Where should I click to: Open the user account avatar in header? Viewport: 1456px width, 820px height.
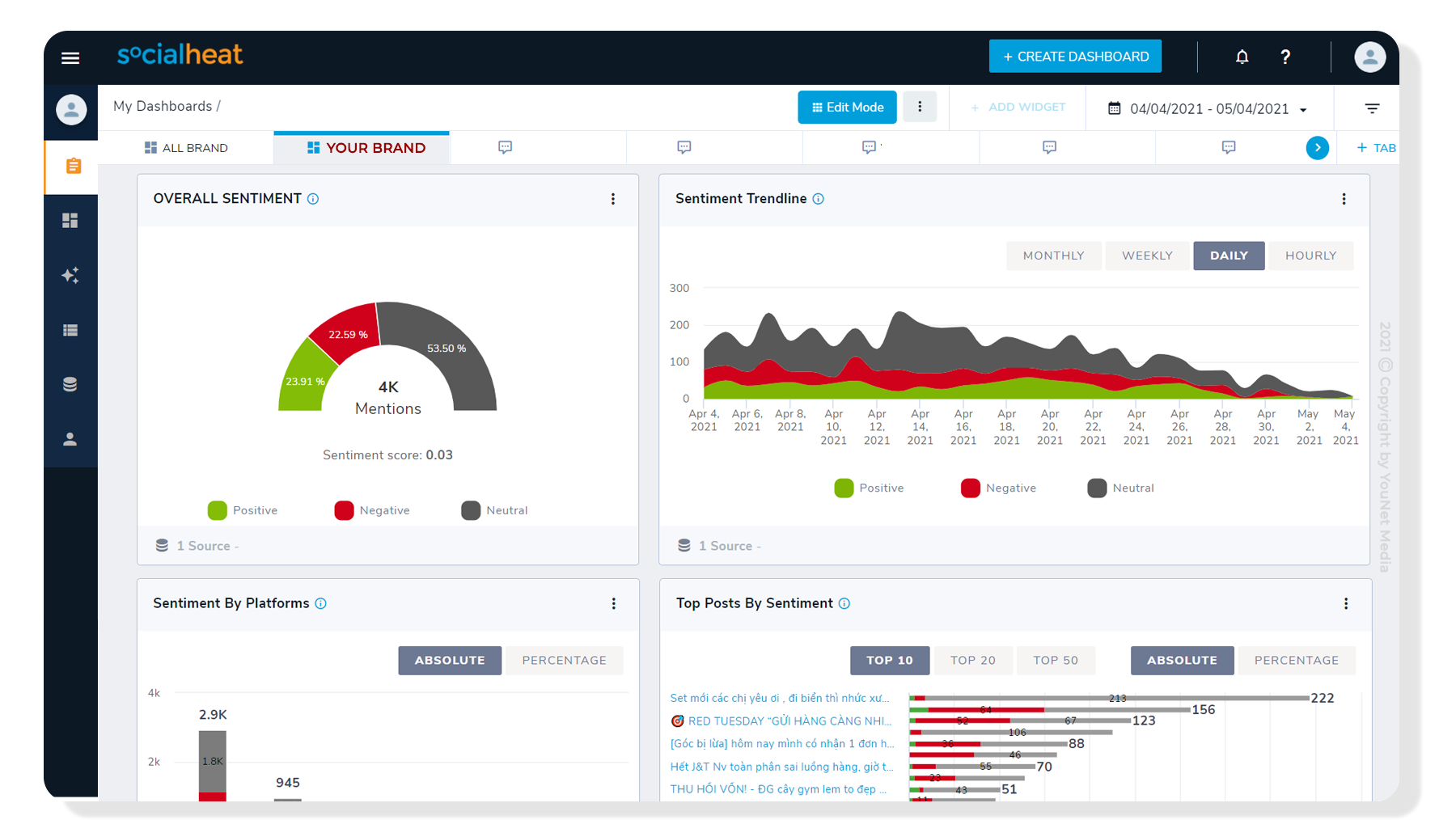[x=1369, y=57]
